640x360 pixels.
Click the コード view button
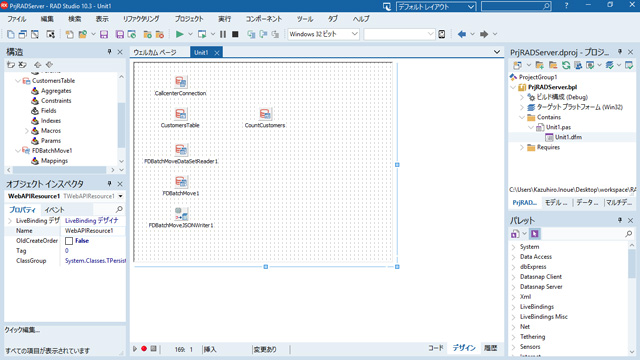[x=436, y=348]
